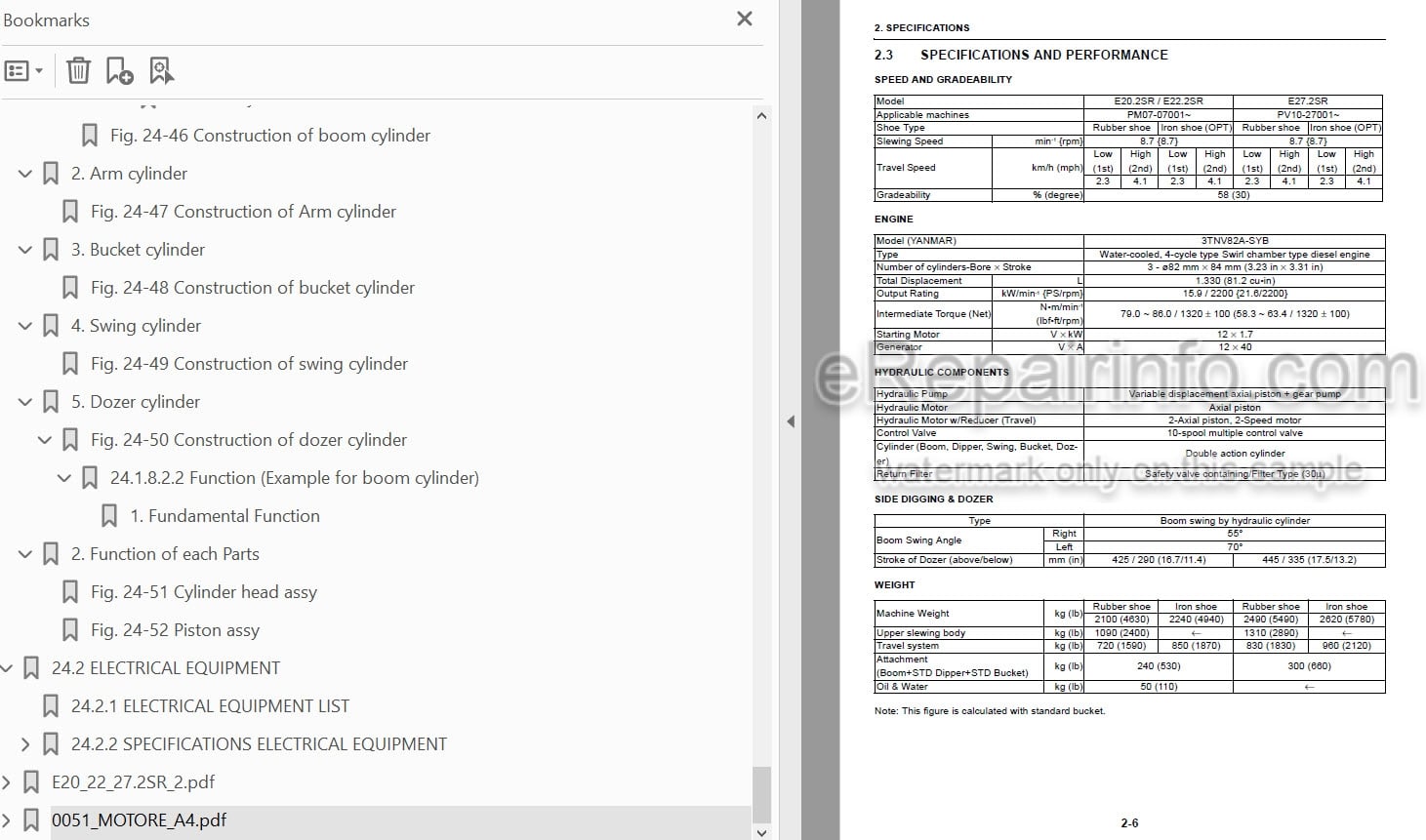Click bookmarks scrollbar up arrow
1426x840 pixels.
(x=761, y=115)
